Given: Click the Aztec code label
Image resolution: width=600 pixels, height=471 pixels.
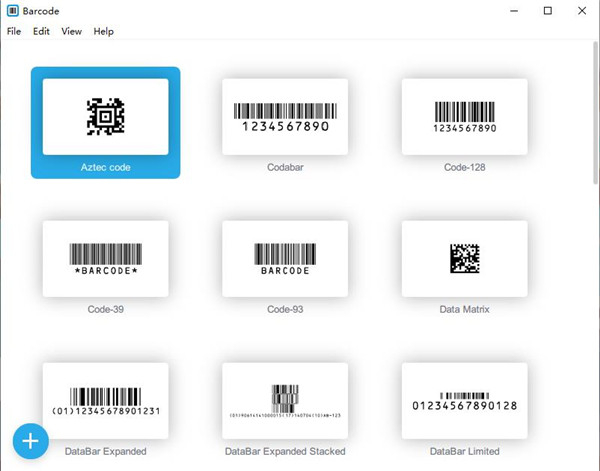Looking at the screenshot, I should [x=106, y=167].
